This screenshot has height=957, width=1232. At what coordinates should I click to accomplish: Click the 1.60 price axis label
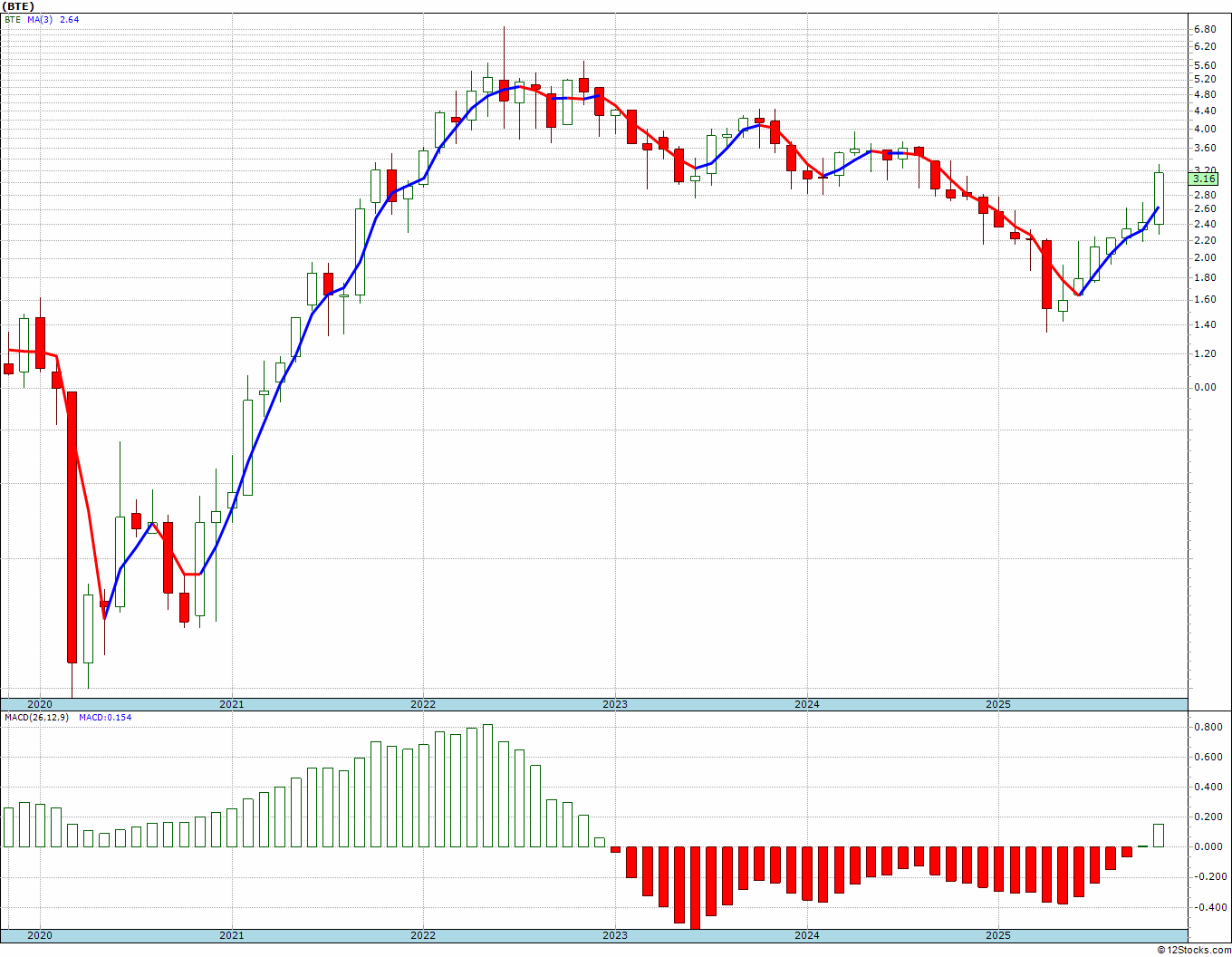click(1204, 299)
